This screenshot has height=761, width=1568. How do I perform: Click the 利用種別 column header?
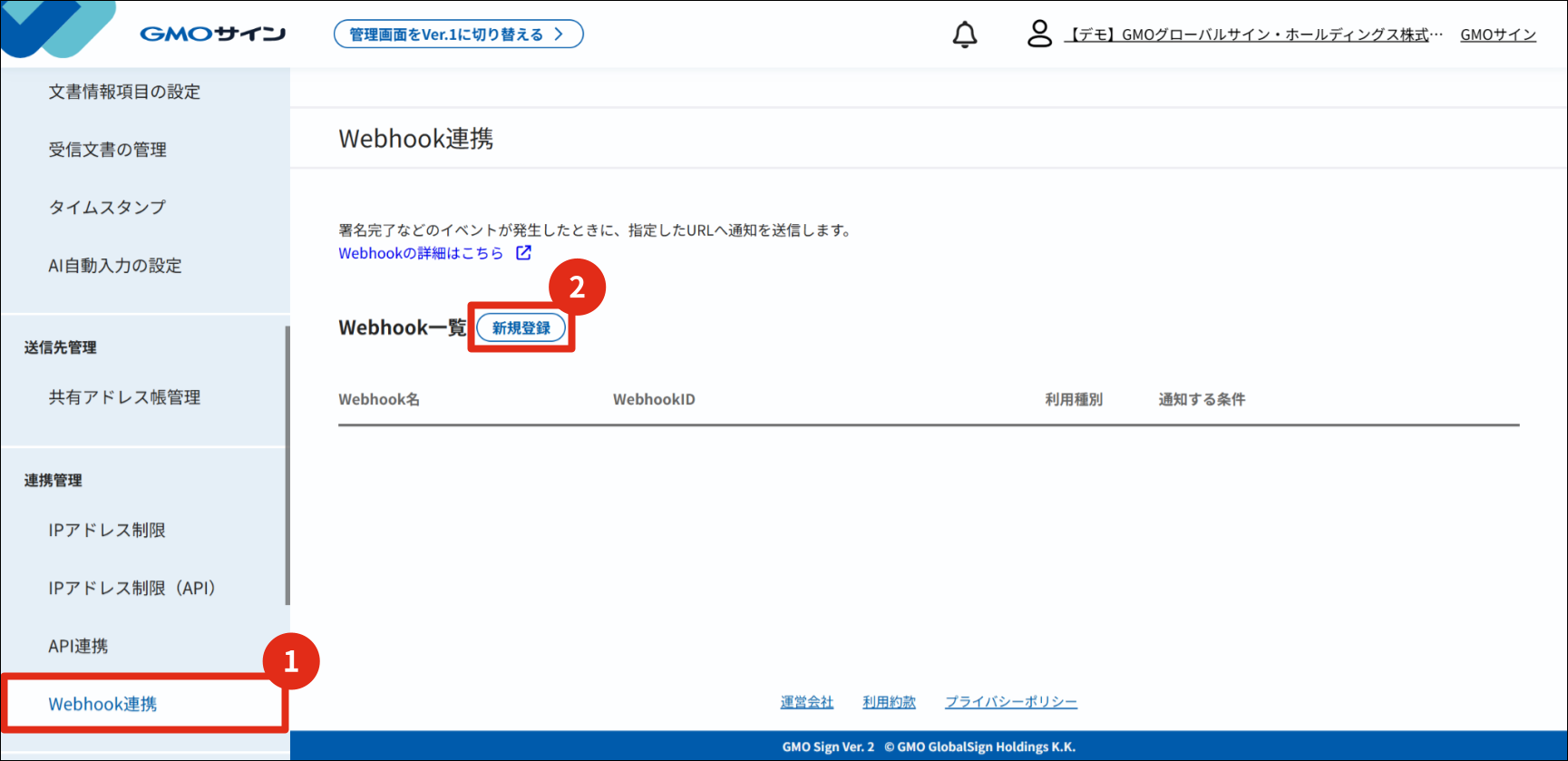1074,399
